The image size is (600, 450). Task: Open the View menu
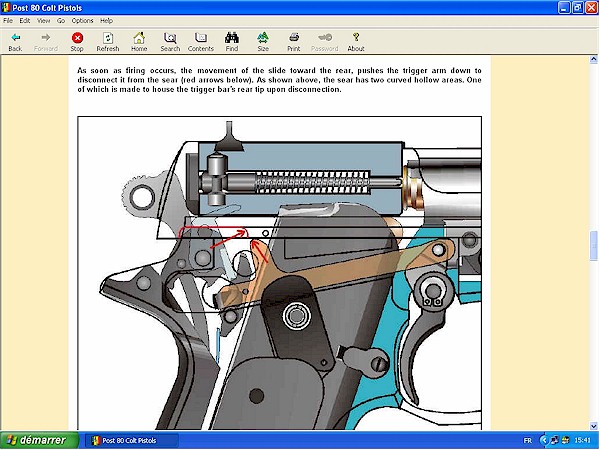click(44, 21)
